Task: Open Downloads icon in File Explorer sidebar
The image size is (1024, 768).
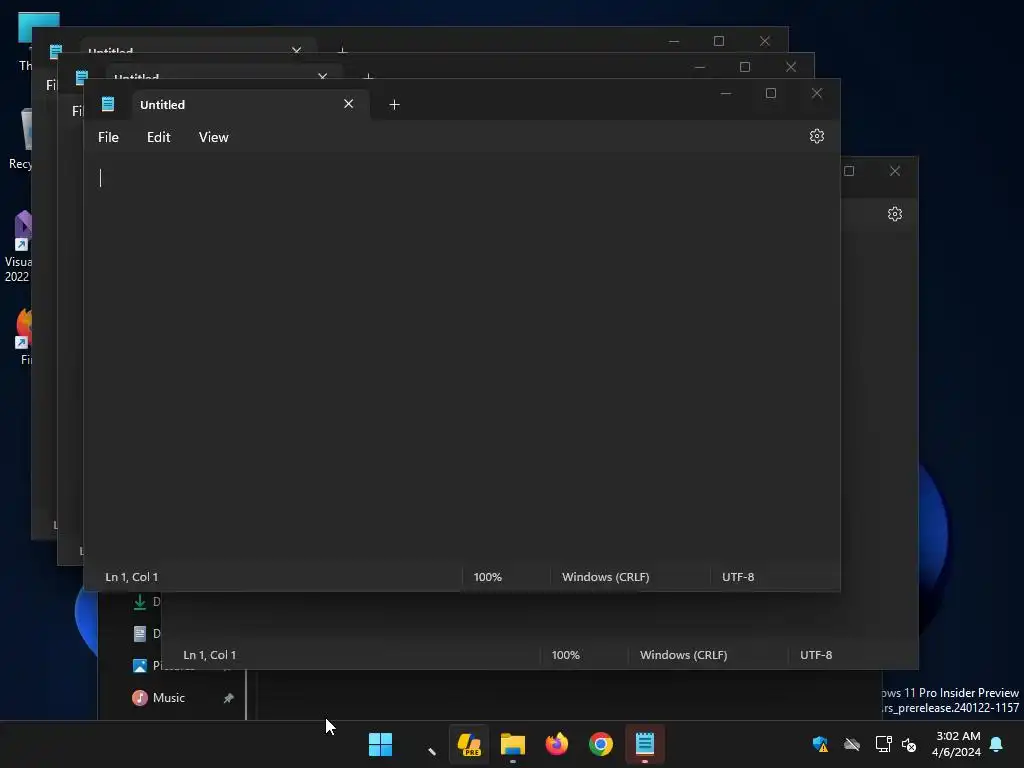Action: (x=140, y=601)
